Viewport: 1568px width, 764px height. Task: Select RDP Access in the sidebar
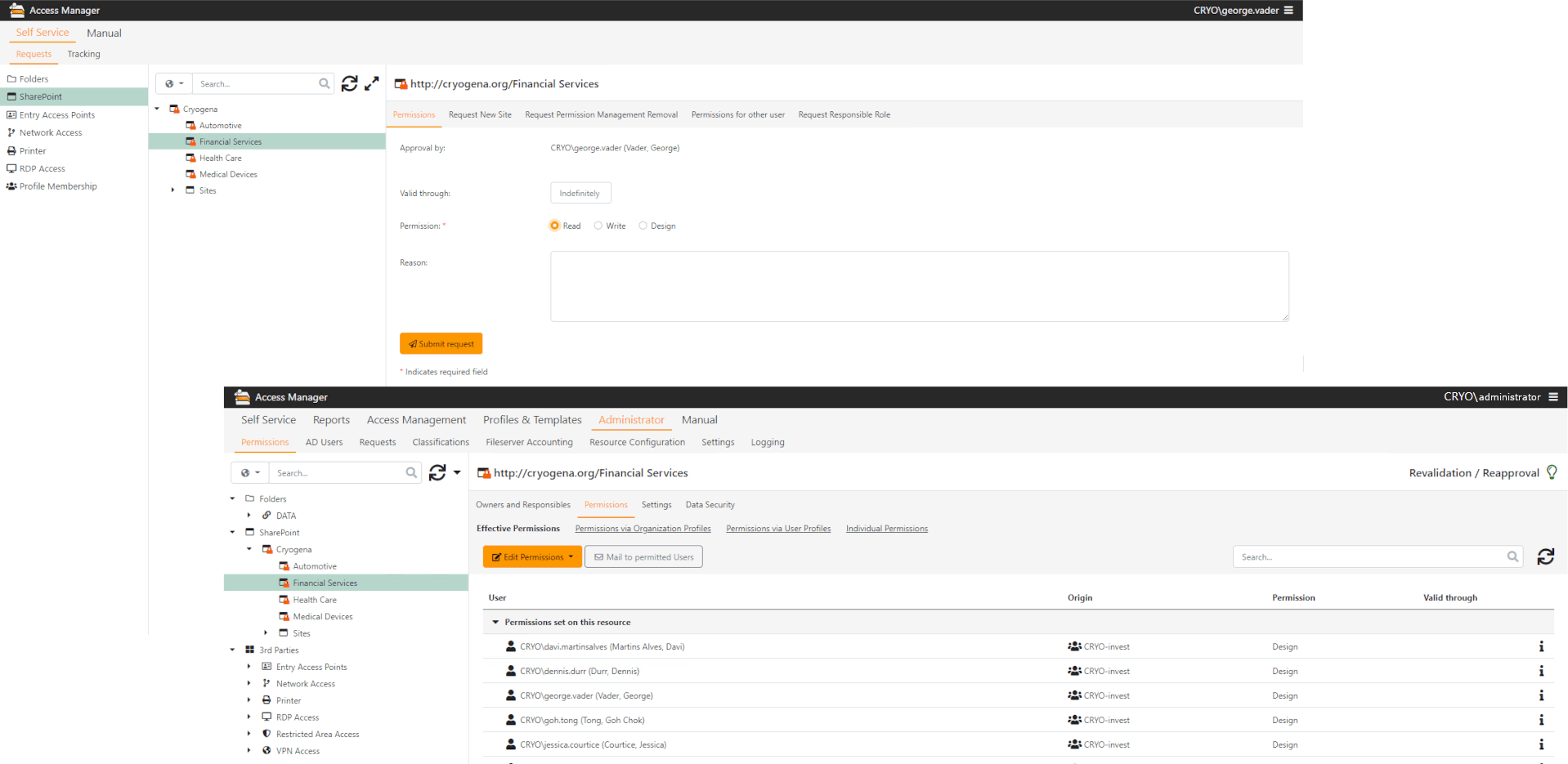click(42, 168)
